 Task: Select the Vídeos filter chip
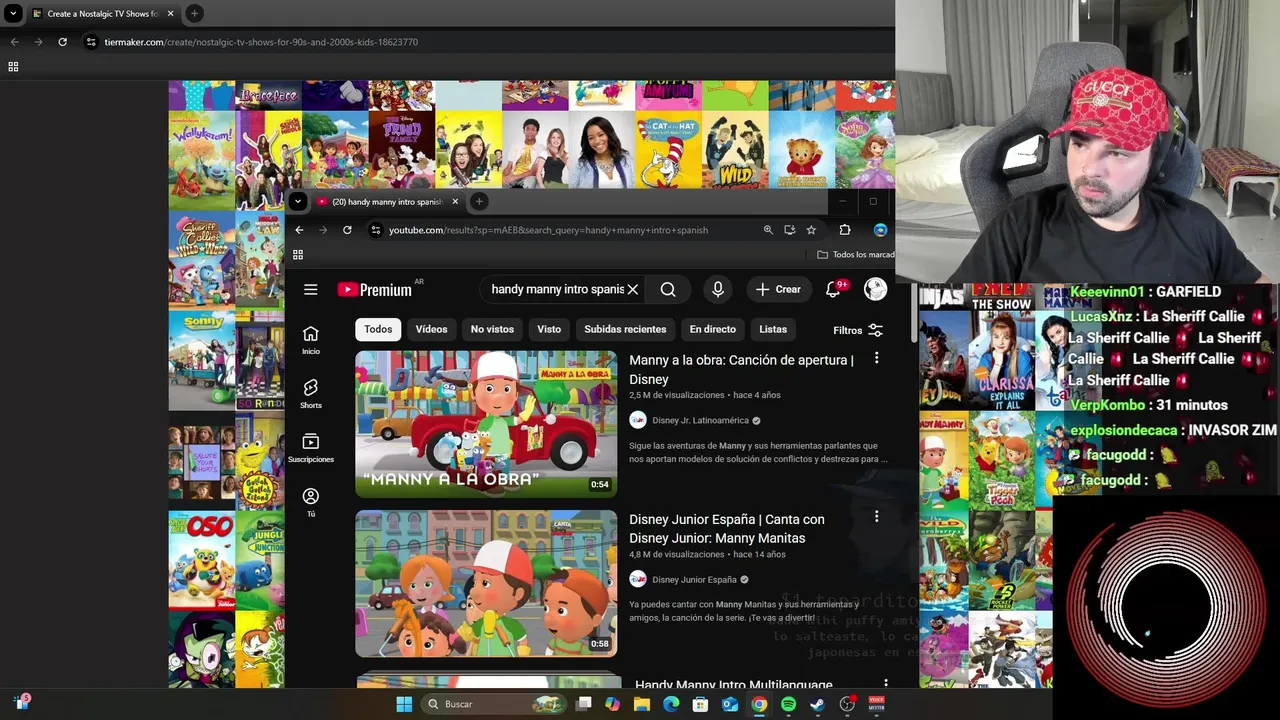pyautogui.click(x=432, y=329)
